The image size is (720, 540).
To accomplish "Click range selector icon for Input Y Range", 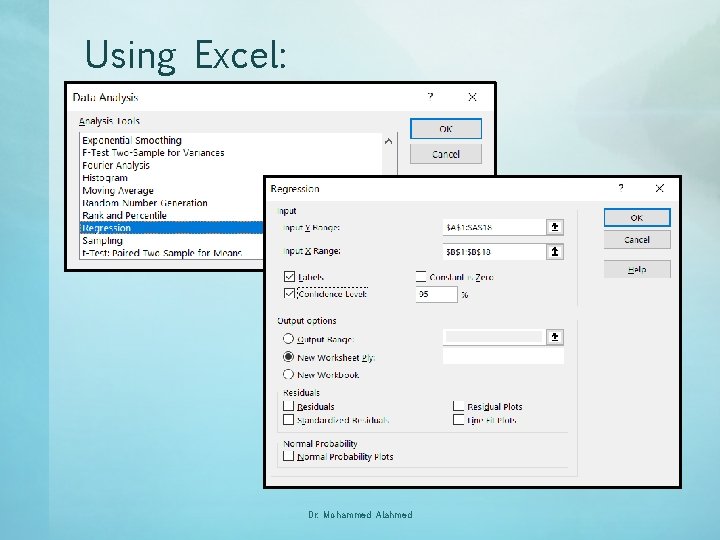I will (x=555, y=227).
